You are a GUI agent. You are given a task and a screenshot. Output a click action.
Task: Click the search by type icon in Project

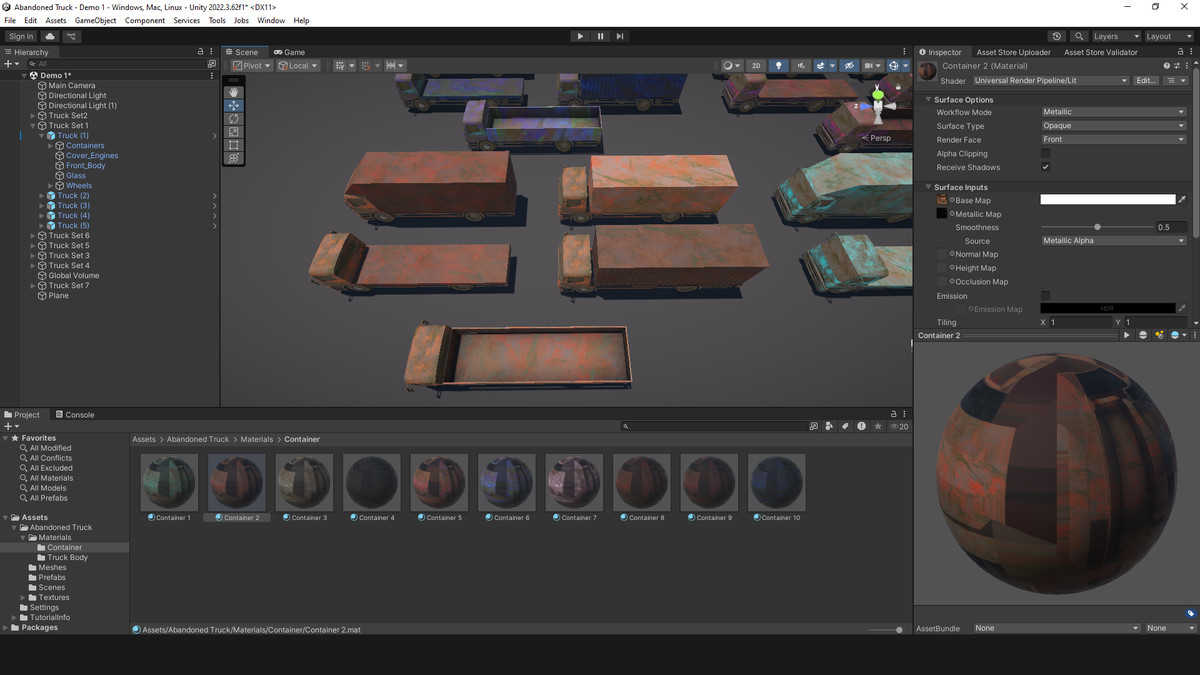[x=829, y=426]
